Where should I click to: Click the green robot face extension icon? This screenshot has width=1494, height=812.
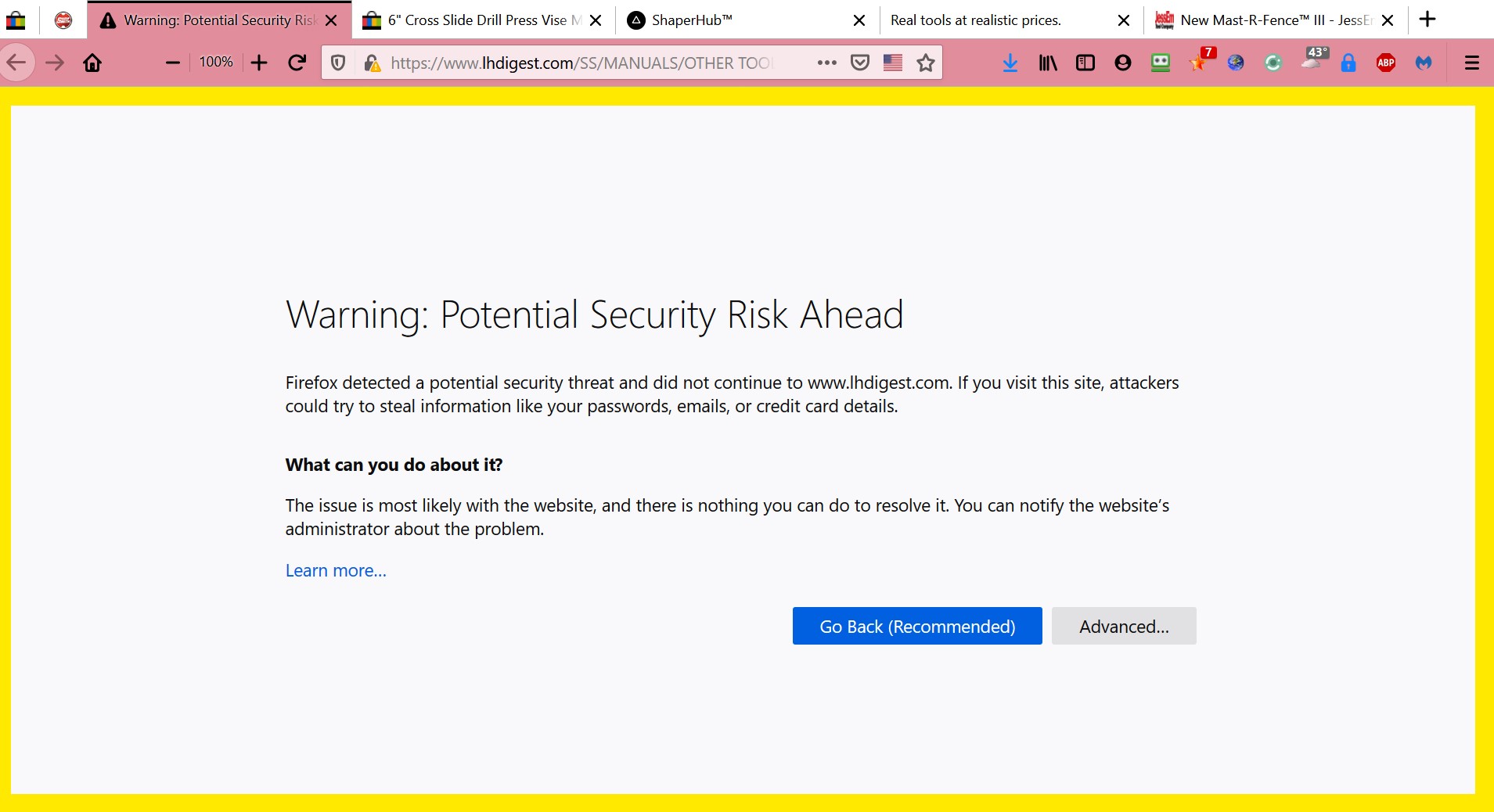pos(1161,63)
